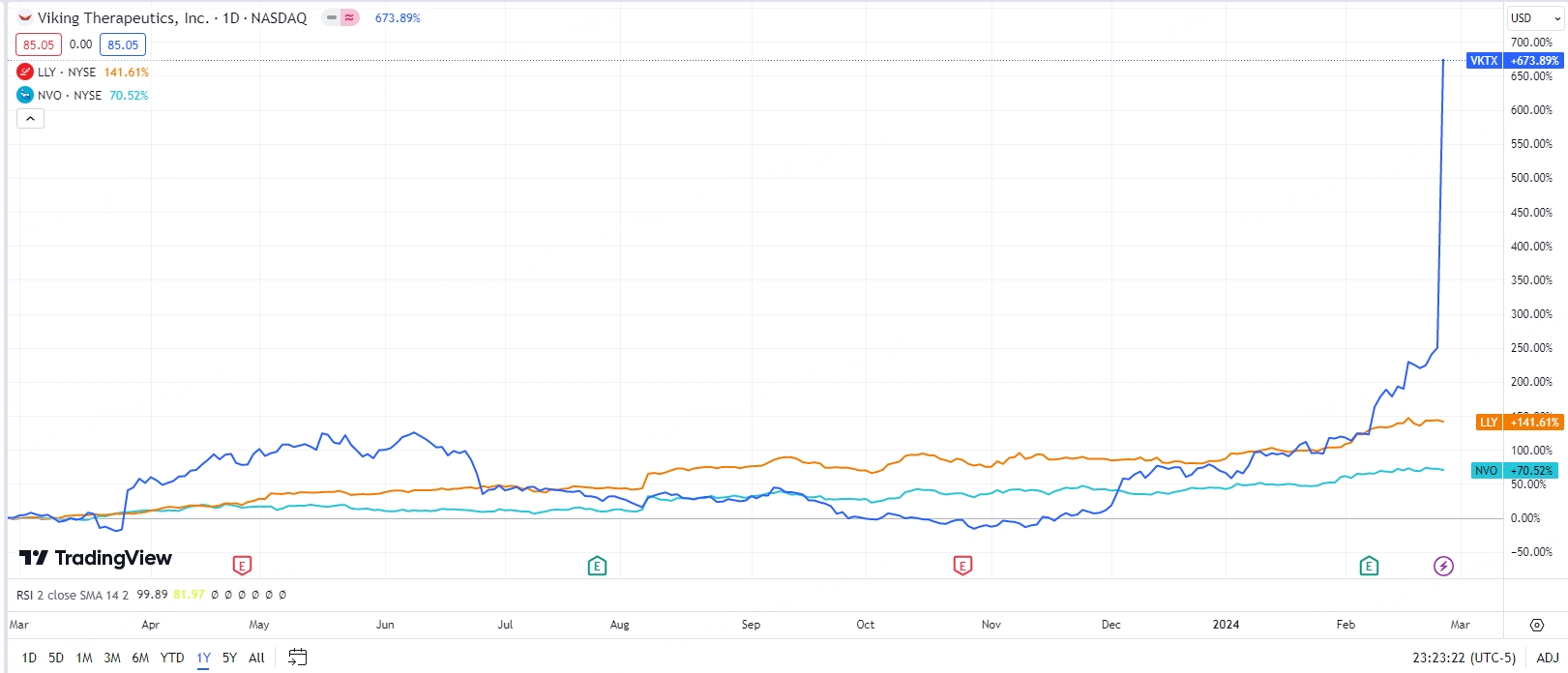Click the 673.89% change value in header
Viewport: 1568px width, 673px height.
[398, 18]
